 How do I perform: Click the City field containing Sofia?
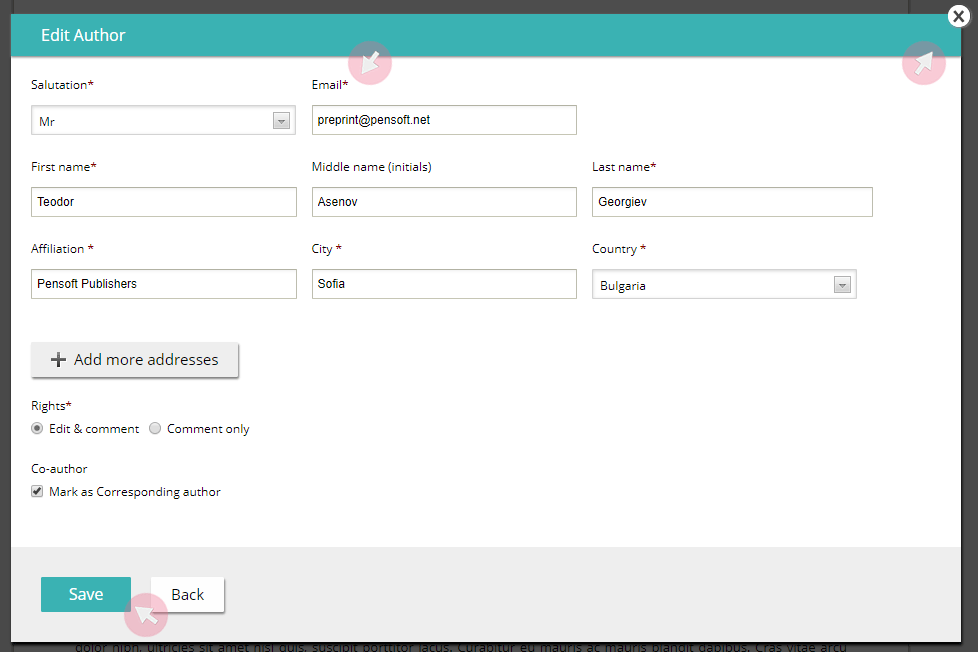(444, 284)
